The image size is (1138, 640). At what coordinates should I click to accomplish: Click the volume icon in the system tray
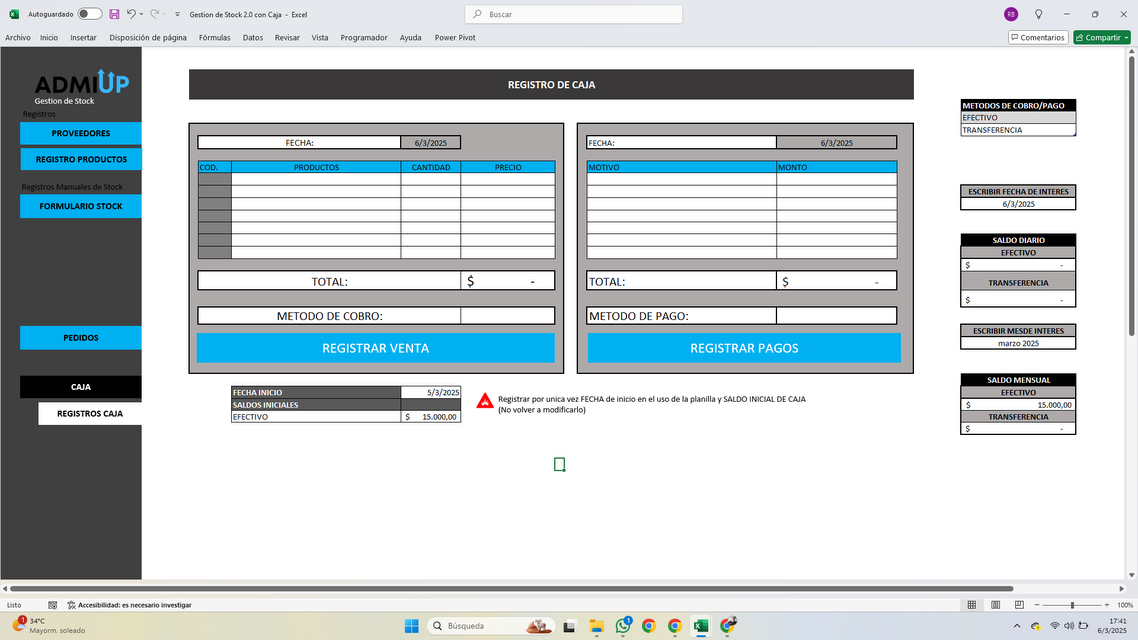click(1068, 625)
